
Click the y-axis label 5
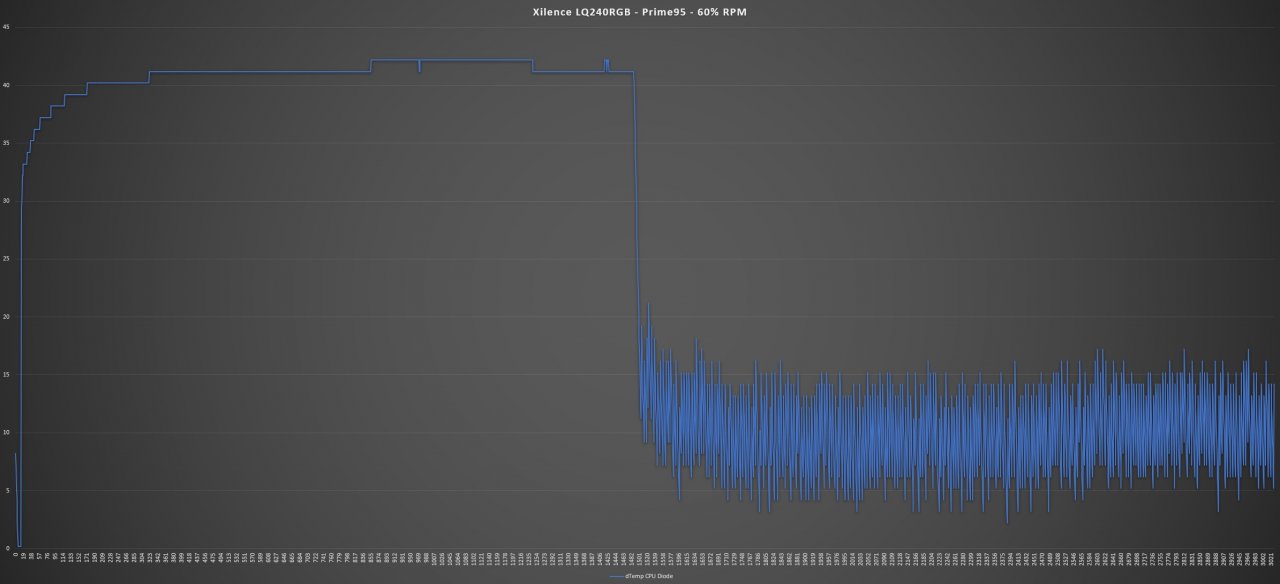point(8,490)
